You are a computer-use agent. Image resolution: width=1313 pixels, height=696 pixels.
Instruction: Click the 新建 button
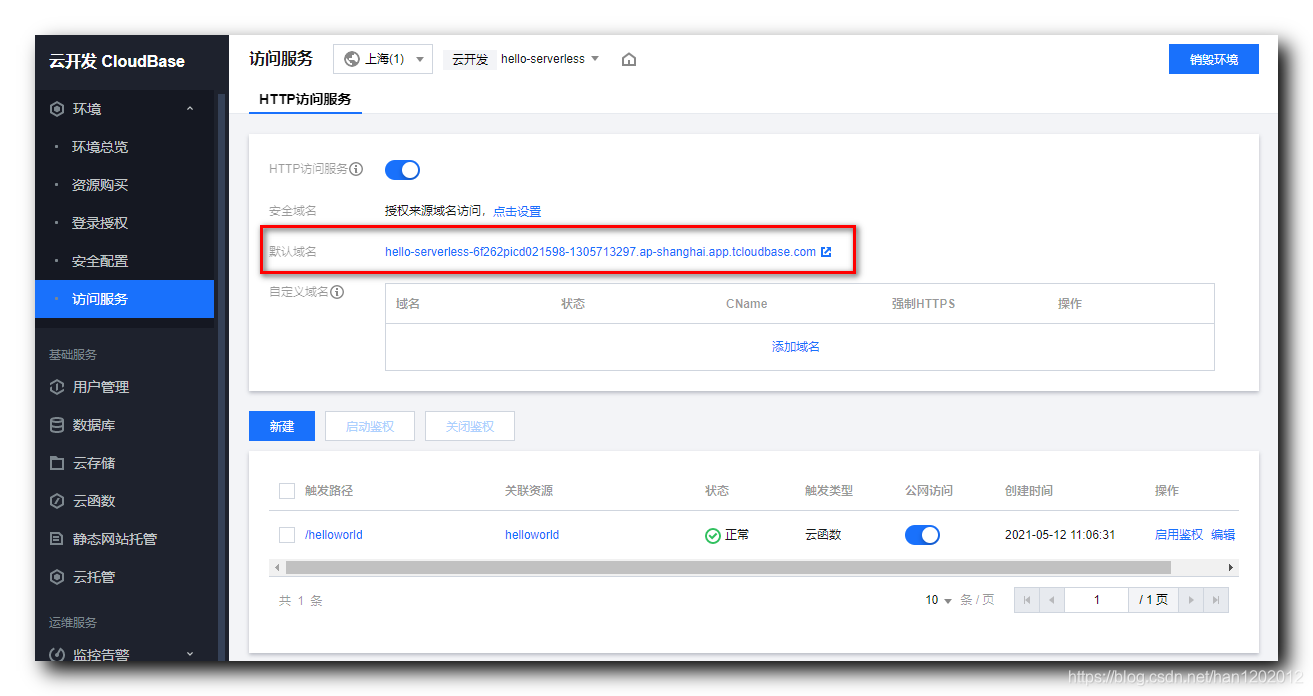[x=282, y=426]
